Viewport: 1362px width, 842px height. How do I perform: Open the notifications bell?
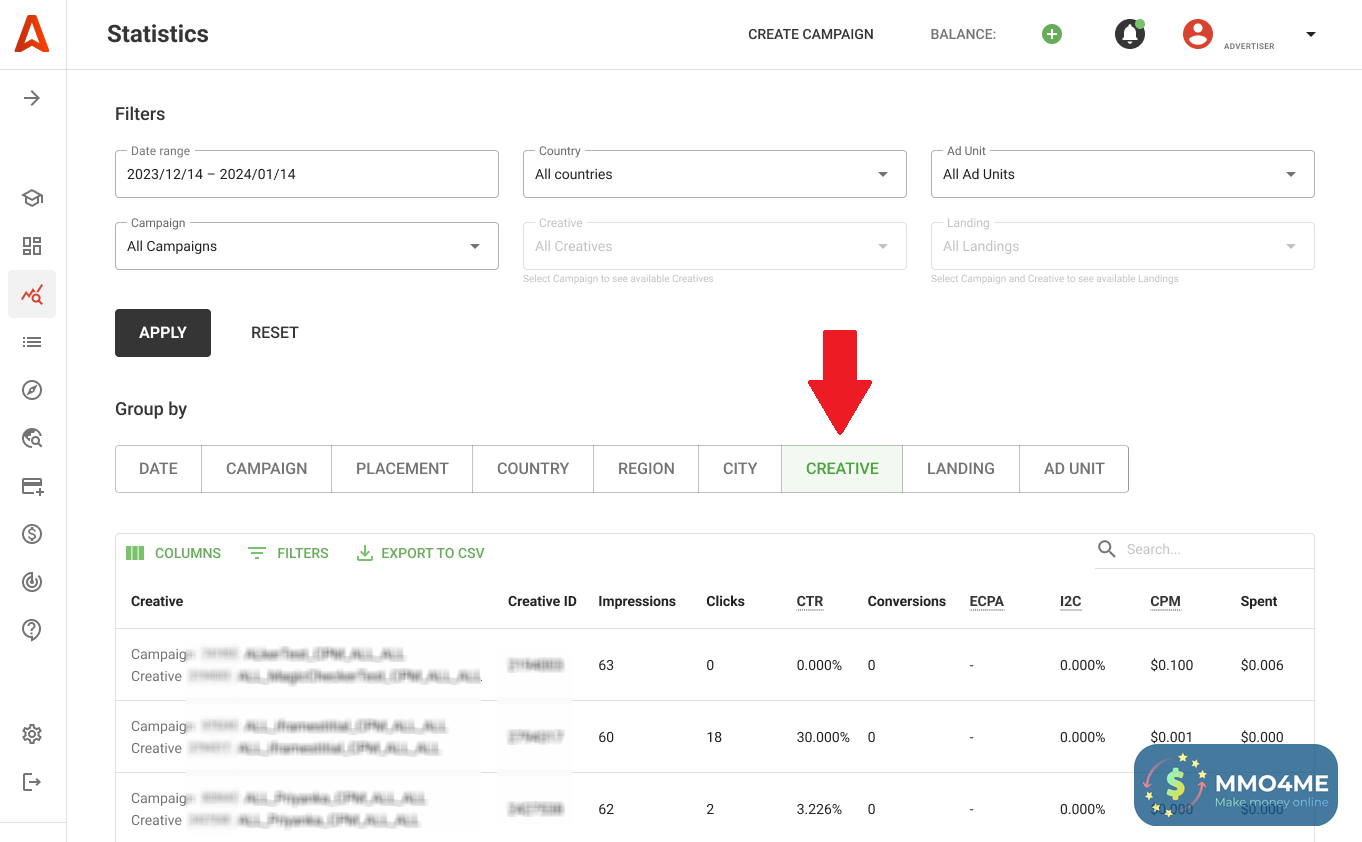coord(1129,34)
